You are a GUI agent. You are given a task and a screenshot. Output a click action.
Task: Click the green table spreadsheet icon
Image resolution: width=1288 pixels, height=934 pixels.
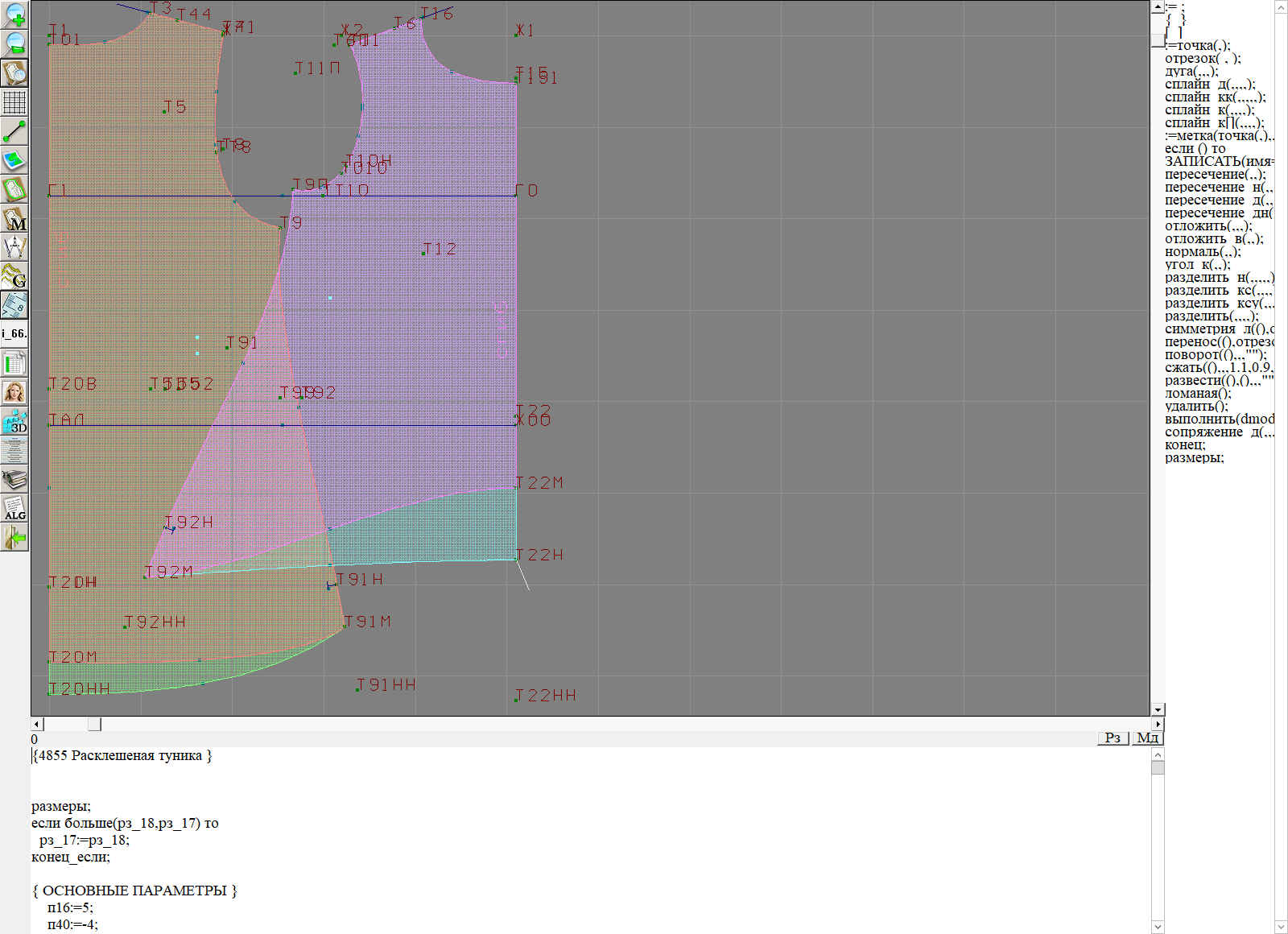(14, 364)
